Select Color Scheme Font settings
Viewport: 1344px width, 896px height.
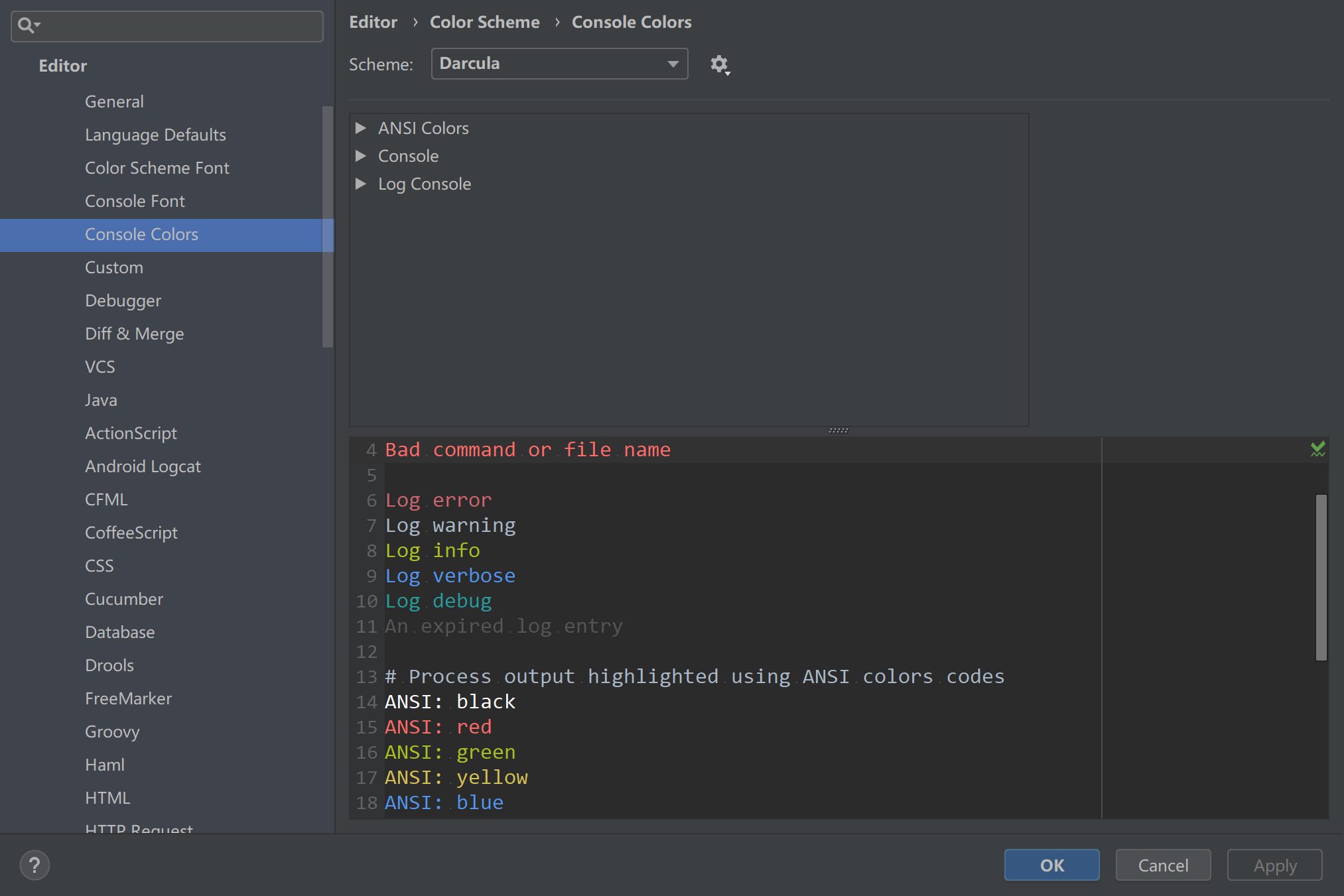click(x=157, y=168)
